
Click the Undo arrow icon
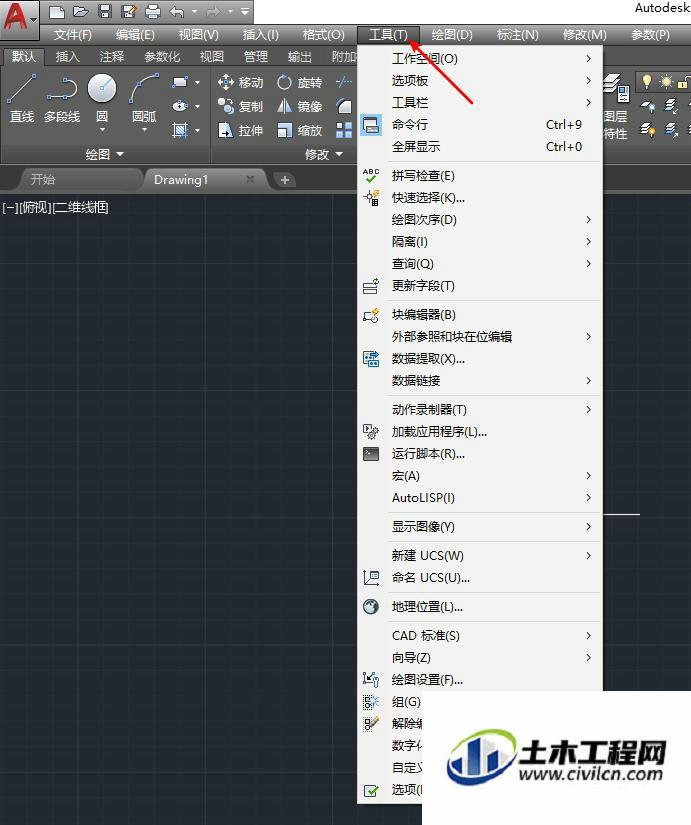(x=177, y=11)
